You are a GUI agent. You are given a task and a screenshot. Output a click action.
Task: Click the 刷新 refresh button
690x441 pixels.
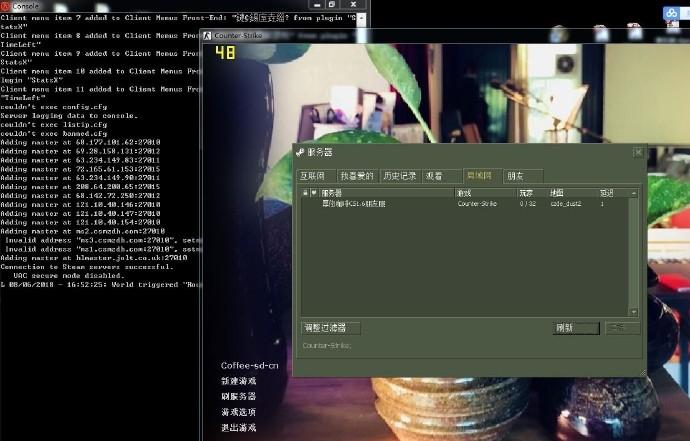pos(576,328)
